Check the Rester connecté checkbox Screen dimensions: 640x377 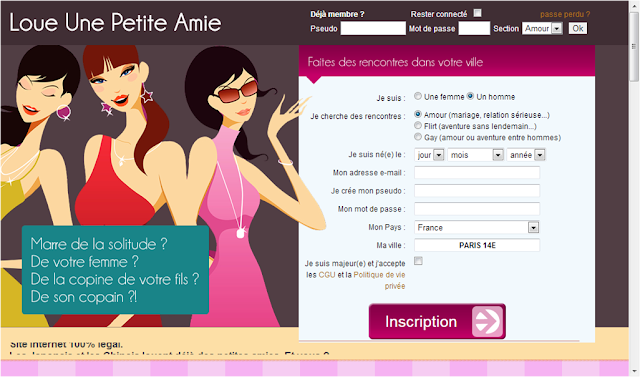(477, 13)
